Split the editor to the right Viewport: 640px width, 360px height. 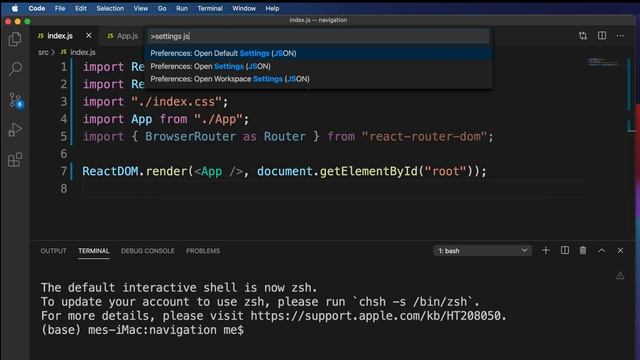[602, 36]
